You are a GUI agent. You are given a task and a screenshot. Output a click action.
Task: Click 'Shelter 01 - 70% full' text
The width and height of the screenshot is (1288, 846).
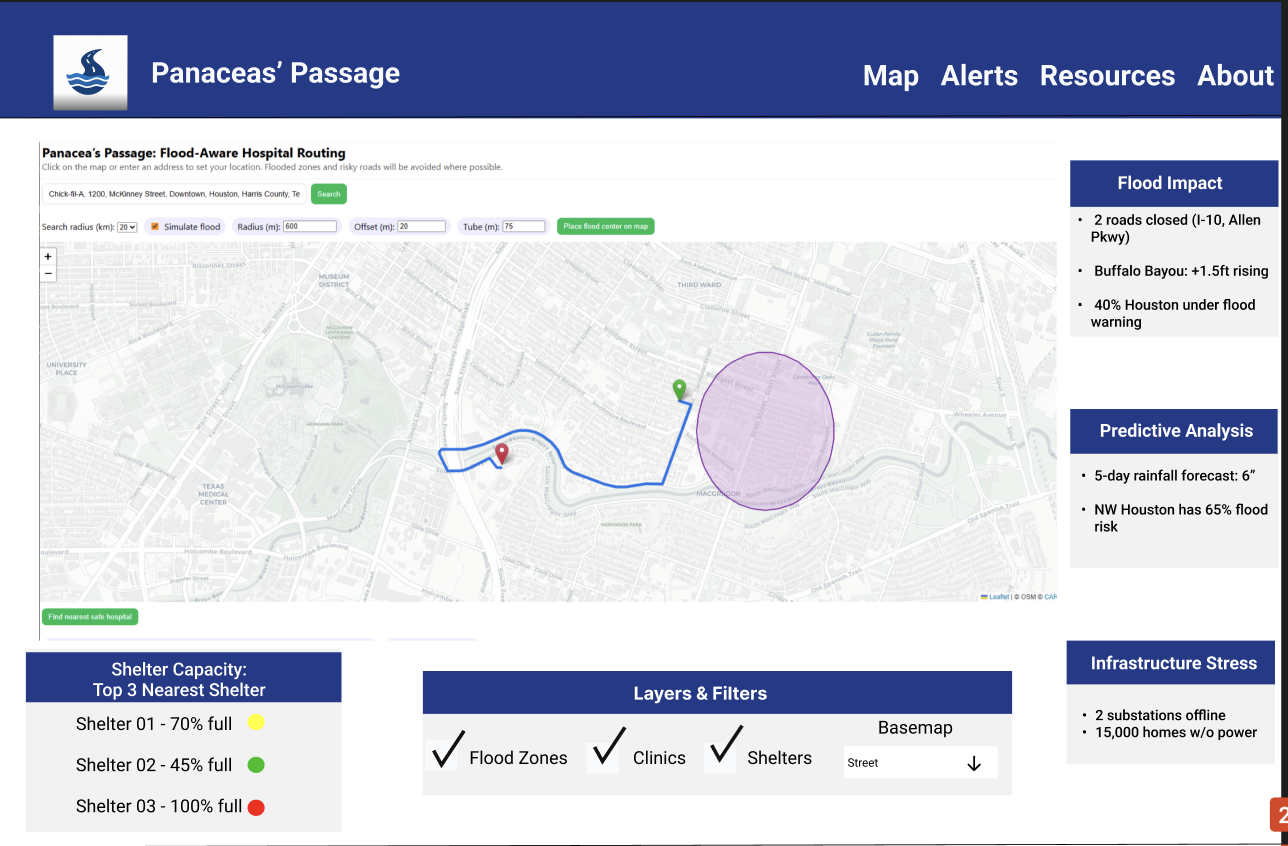(154, 724)
